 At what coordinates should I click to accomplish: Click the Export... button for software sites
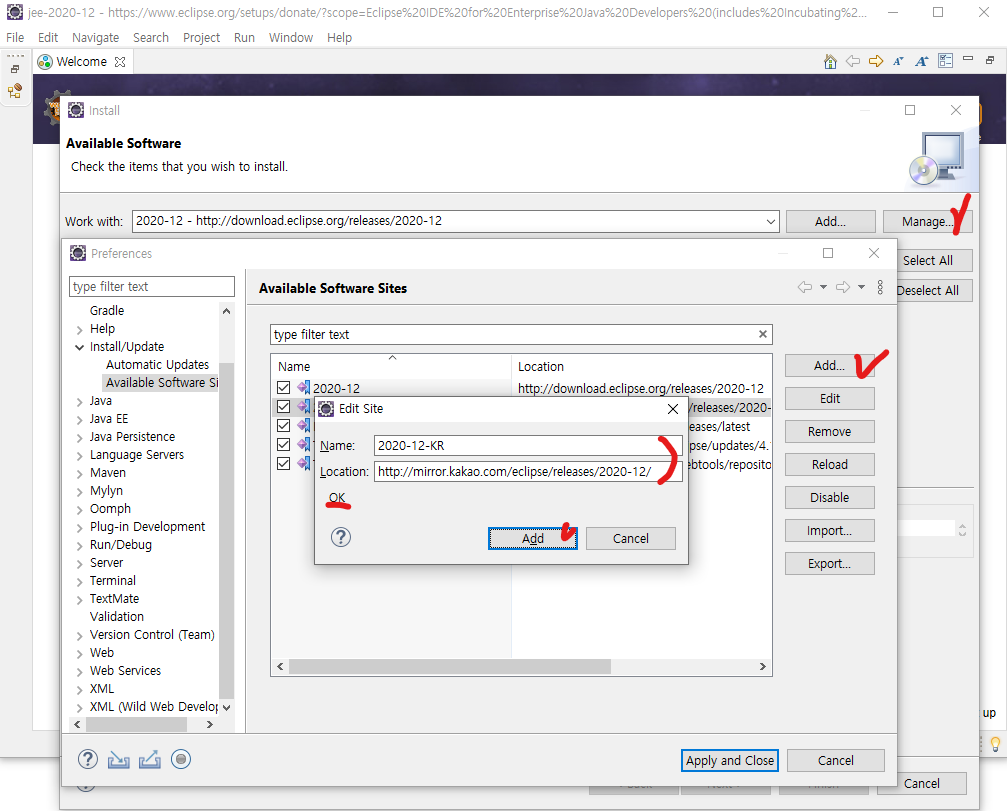click(x=829, y=563)
